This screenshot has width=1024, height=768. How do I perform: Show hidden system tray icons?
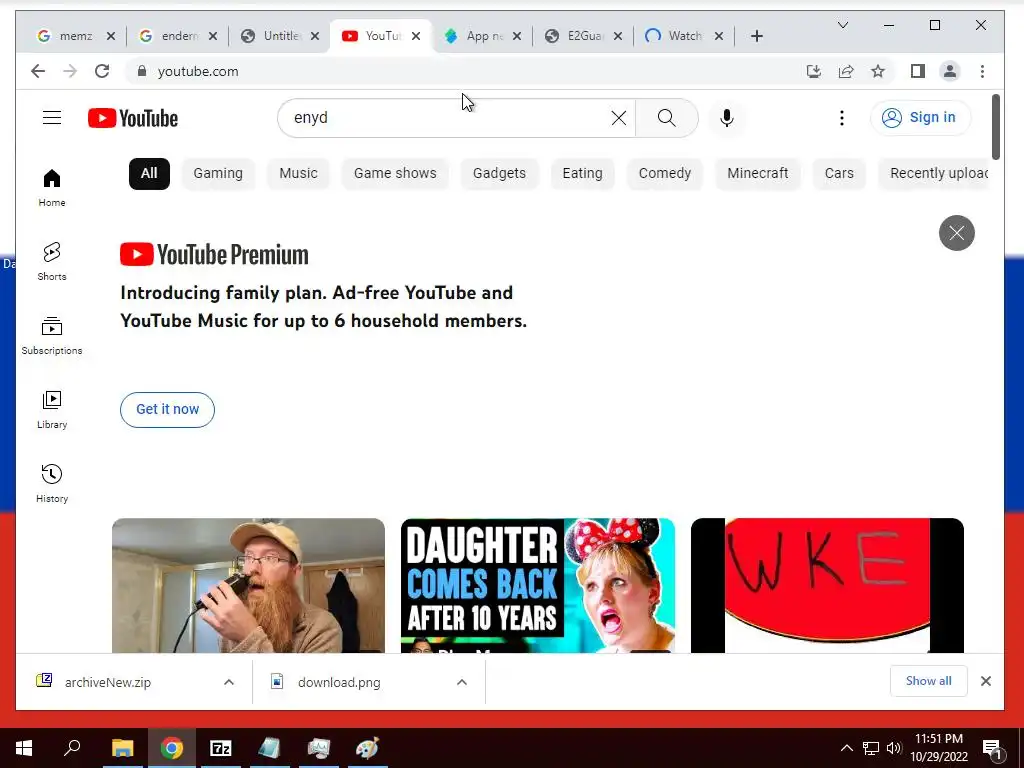pyautogui.click(x=846, y=748)
